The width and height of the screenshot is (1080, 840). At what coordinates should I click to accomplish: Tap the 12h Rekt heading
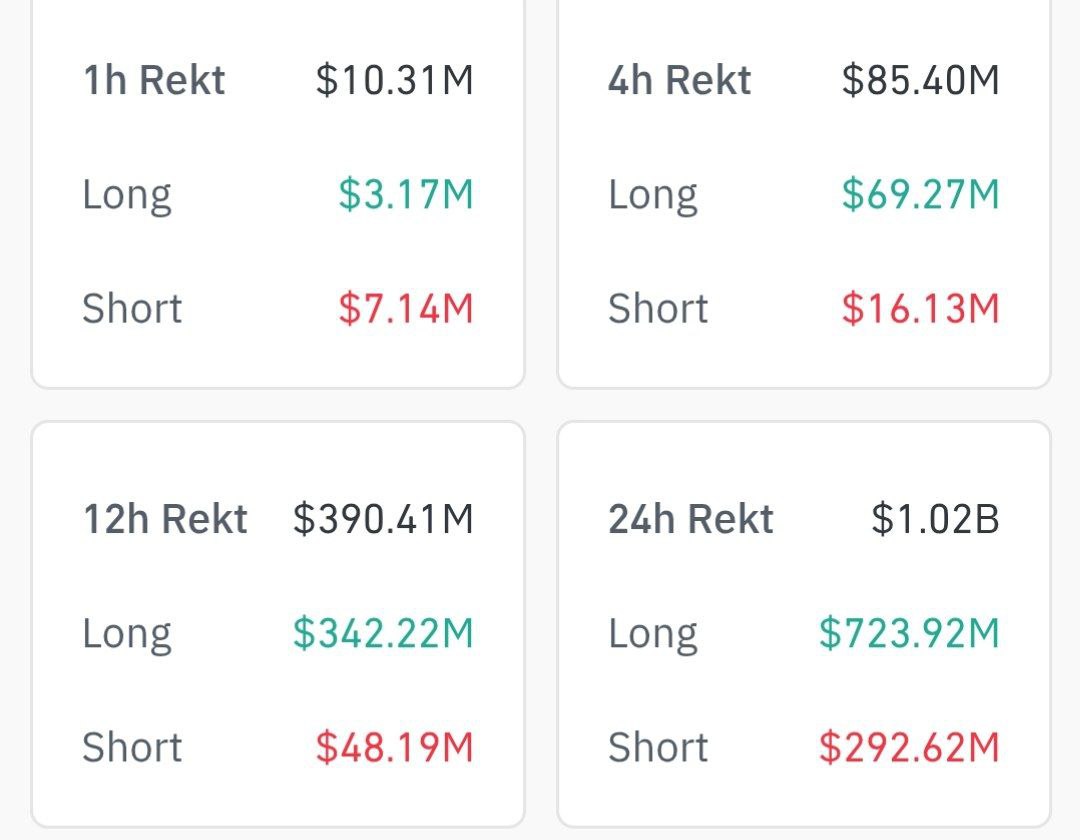click(x=165, y=519)
